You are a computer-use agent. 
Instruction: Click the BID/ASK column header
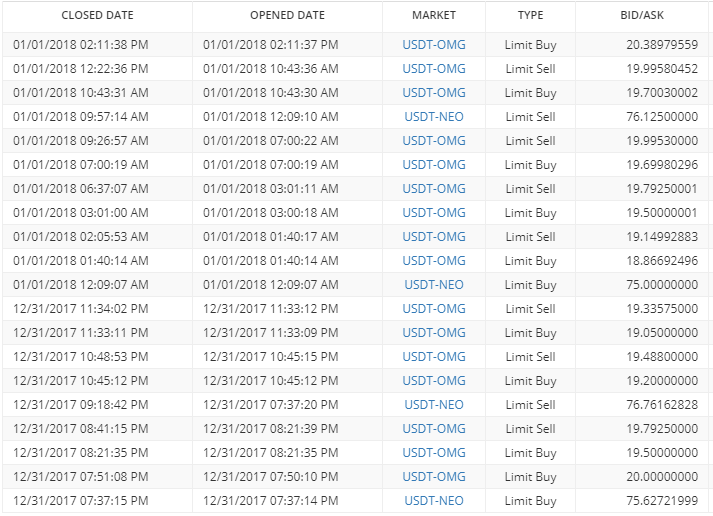(642, 15)
